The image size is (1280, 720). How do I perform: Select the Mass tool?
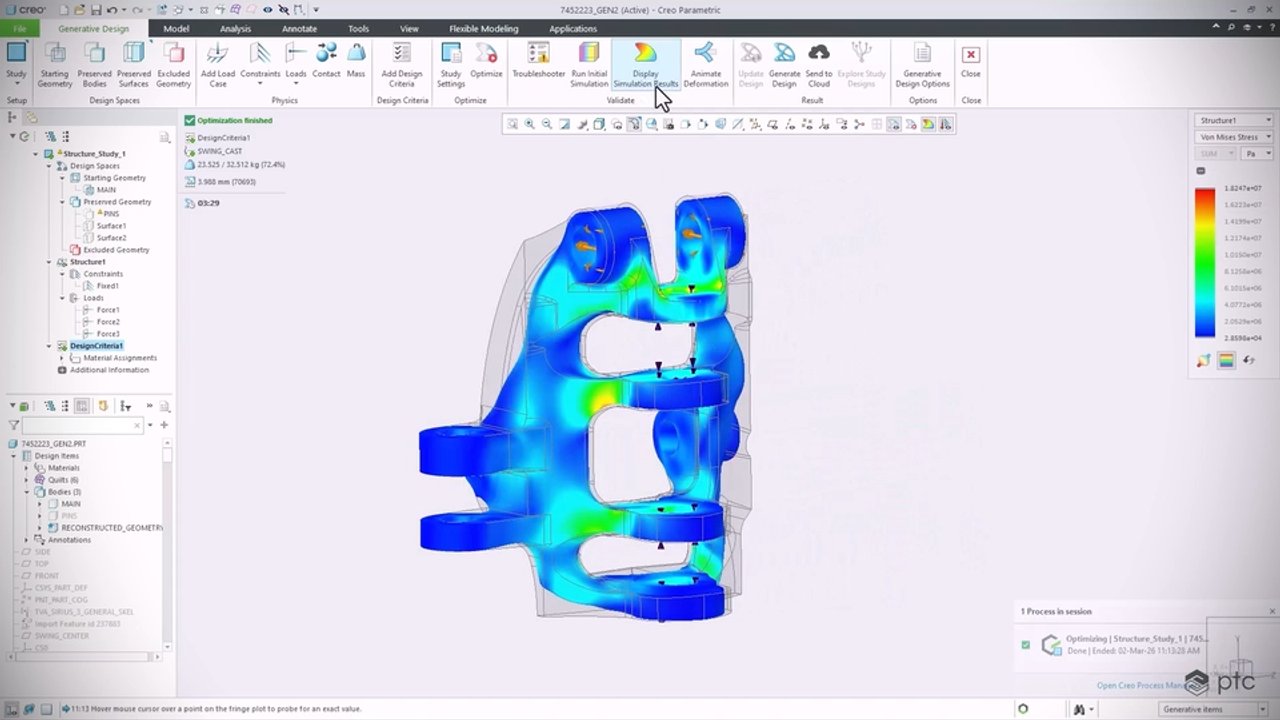point(356,60)
